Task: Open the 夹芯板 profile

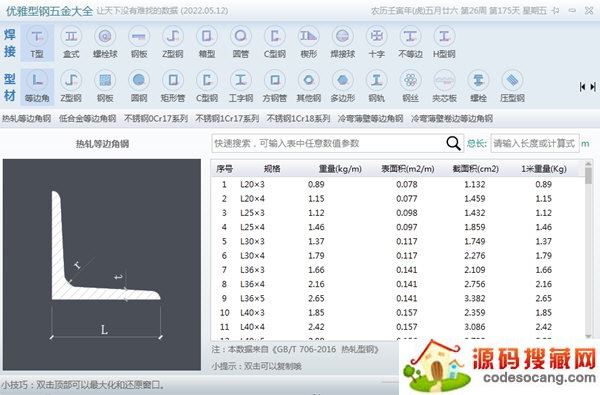Action: tap(444, 87)
